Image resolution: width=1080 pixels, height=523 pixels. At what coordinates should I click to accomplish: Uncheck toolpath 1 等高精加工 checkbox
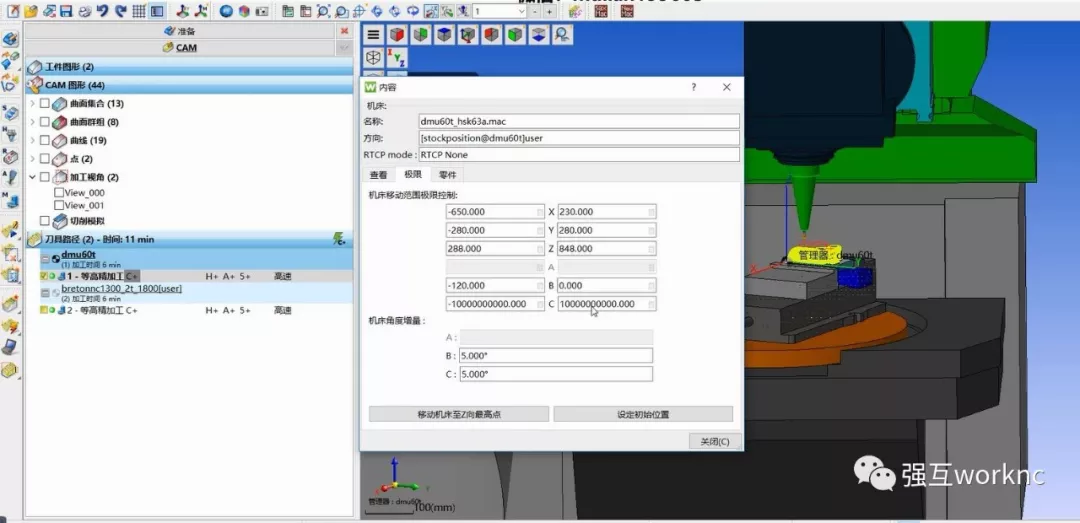pyautogui.click(x=44, y=276)
